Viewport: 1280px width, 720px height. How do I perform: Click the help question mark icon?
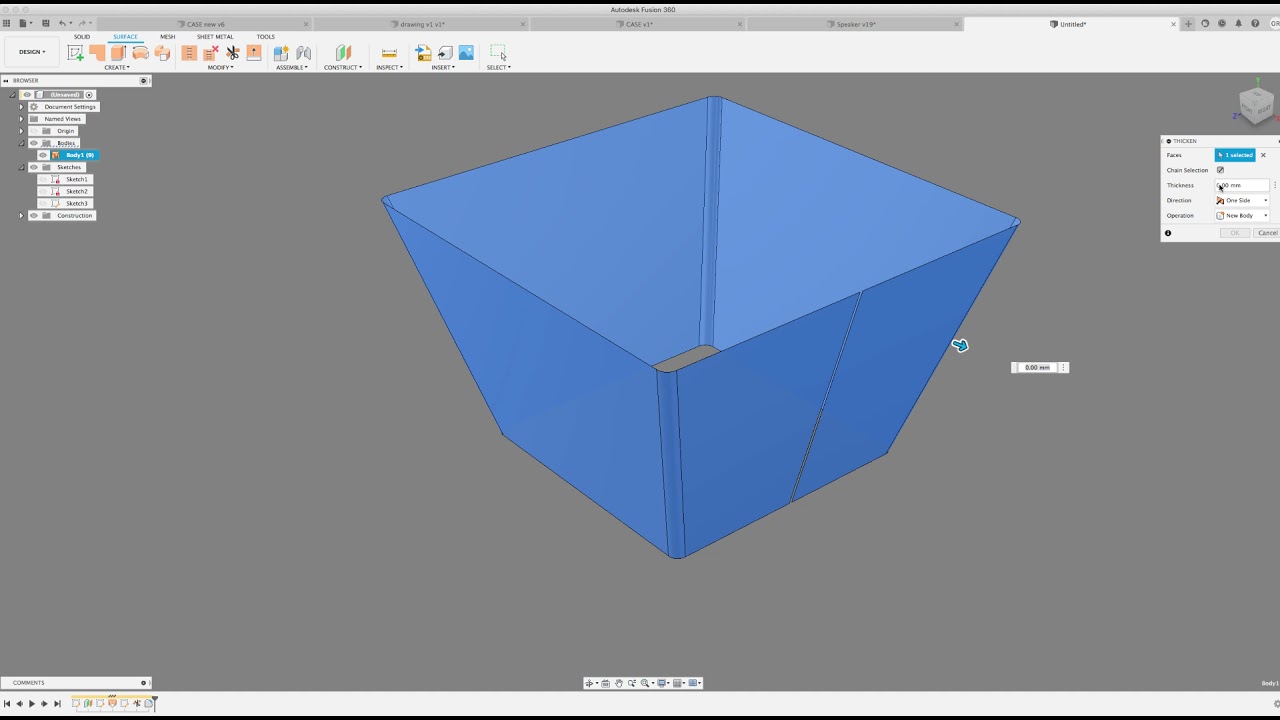click(x=1255, y=23)
